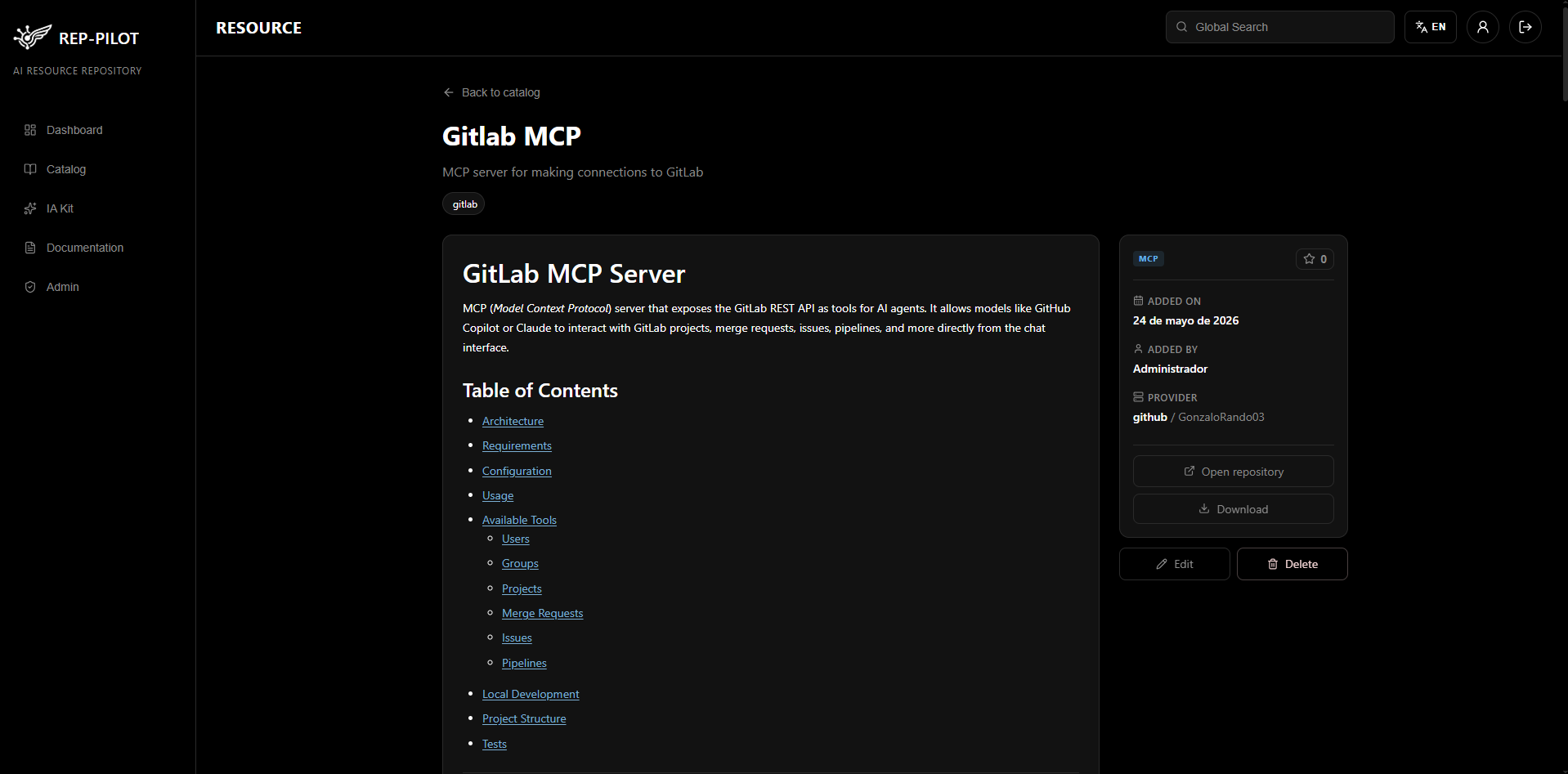Click the Table of Contents heading
This screenshot has height=774, width=1568.
[x=540, y=391]
